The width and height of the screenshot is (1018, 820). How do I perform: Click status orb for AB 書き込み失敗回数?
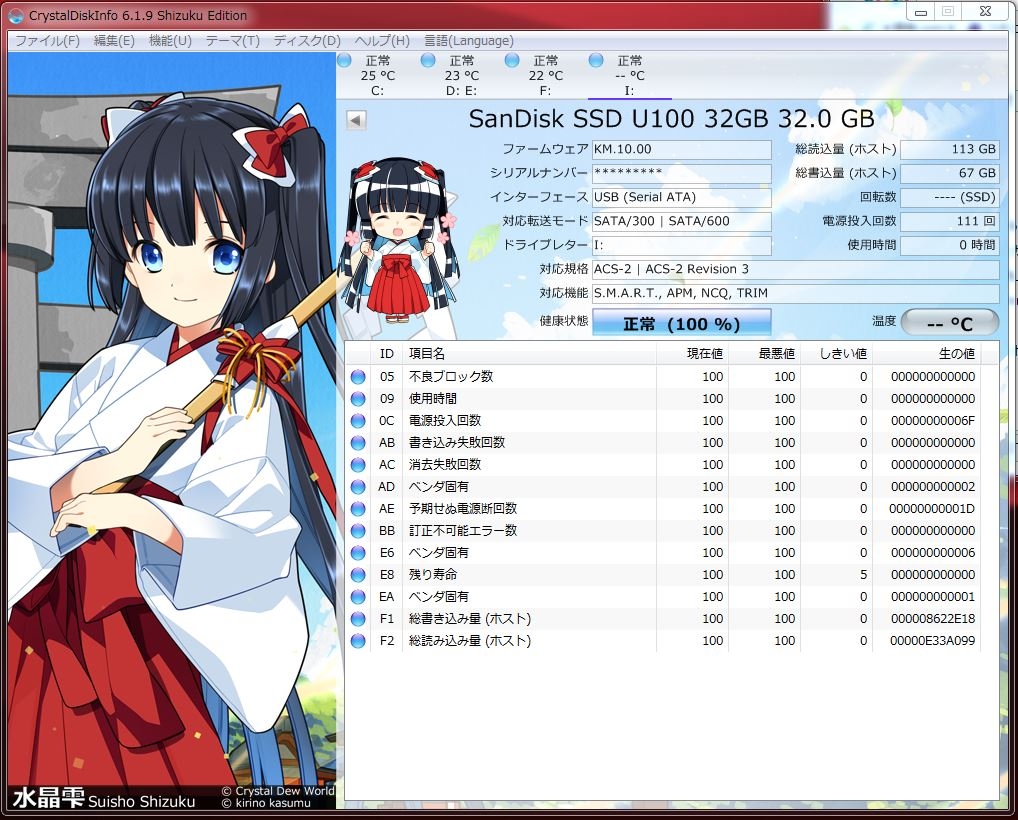coord(358,443)
